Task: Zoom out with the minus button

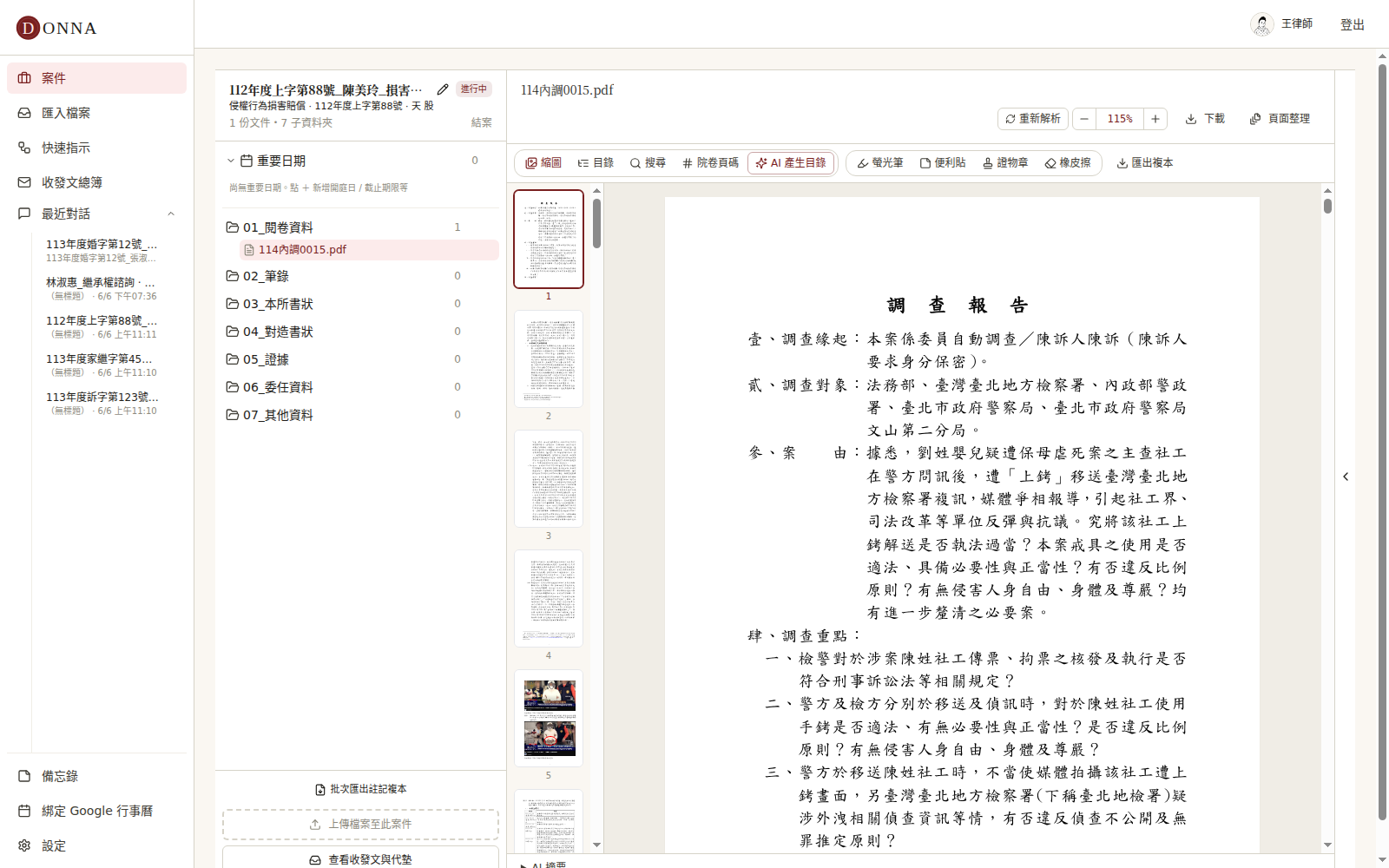Action: point(1084,119)
